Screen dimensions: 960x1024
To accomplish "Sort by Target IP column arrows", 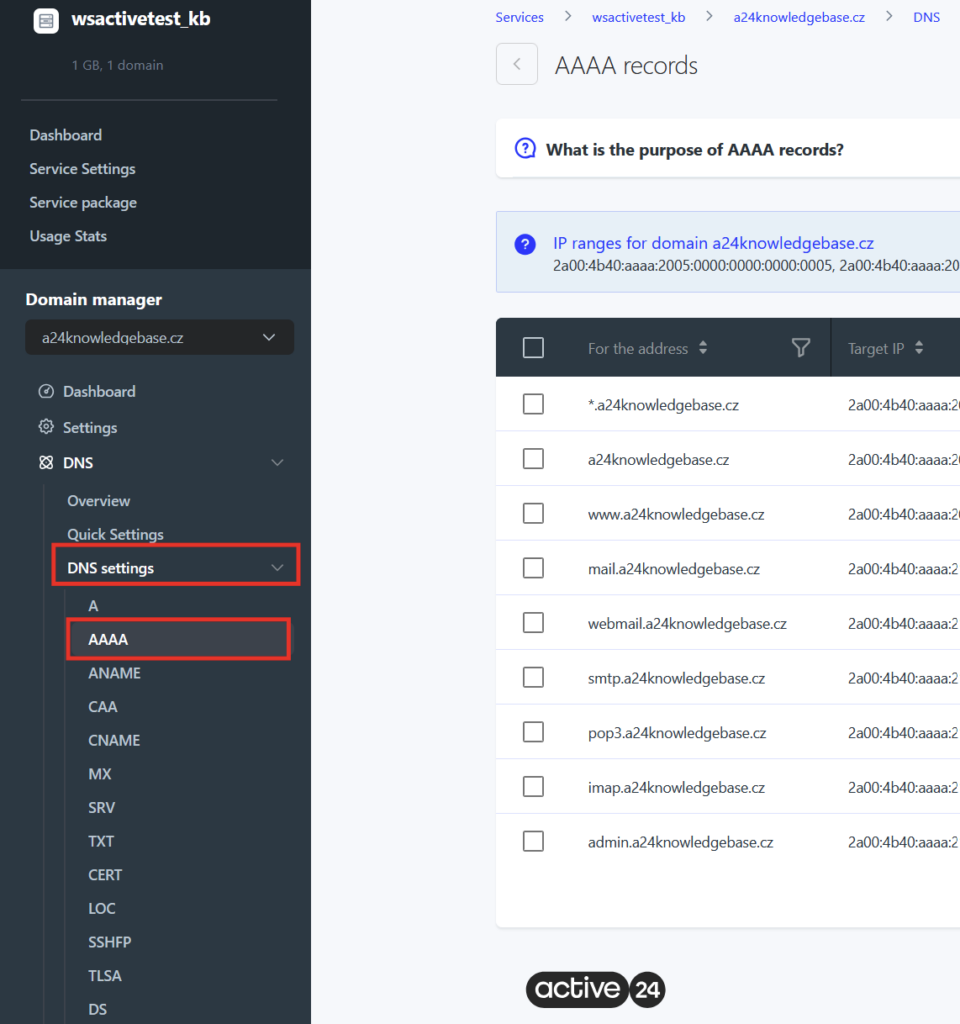I will (919, 347).
